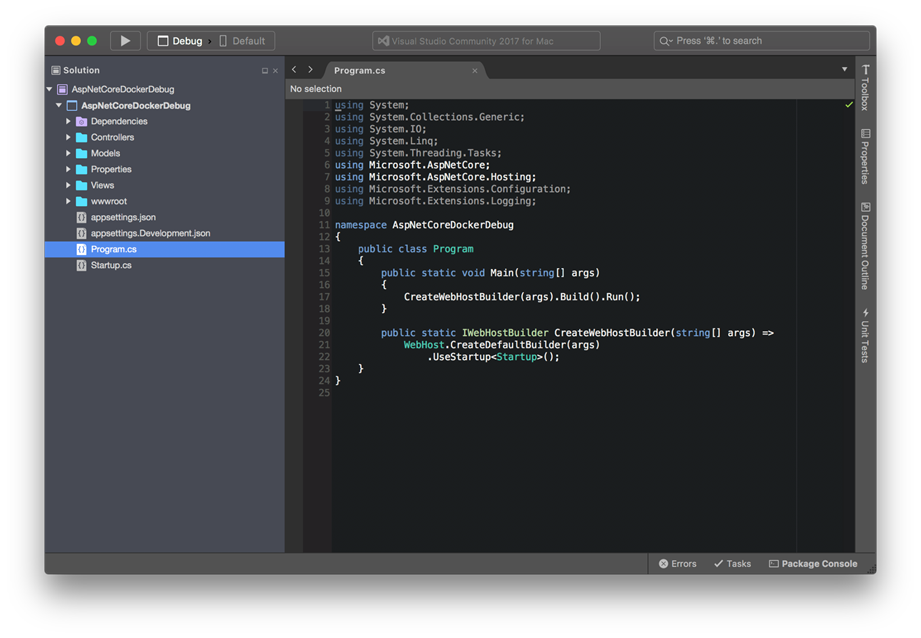Select the bold AspNetCoreDockerDebug project icon
Screen dimensions: 921x638
tap(72, 106)
